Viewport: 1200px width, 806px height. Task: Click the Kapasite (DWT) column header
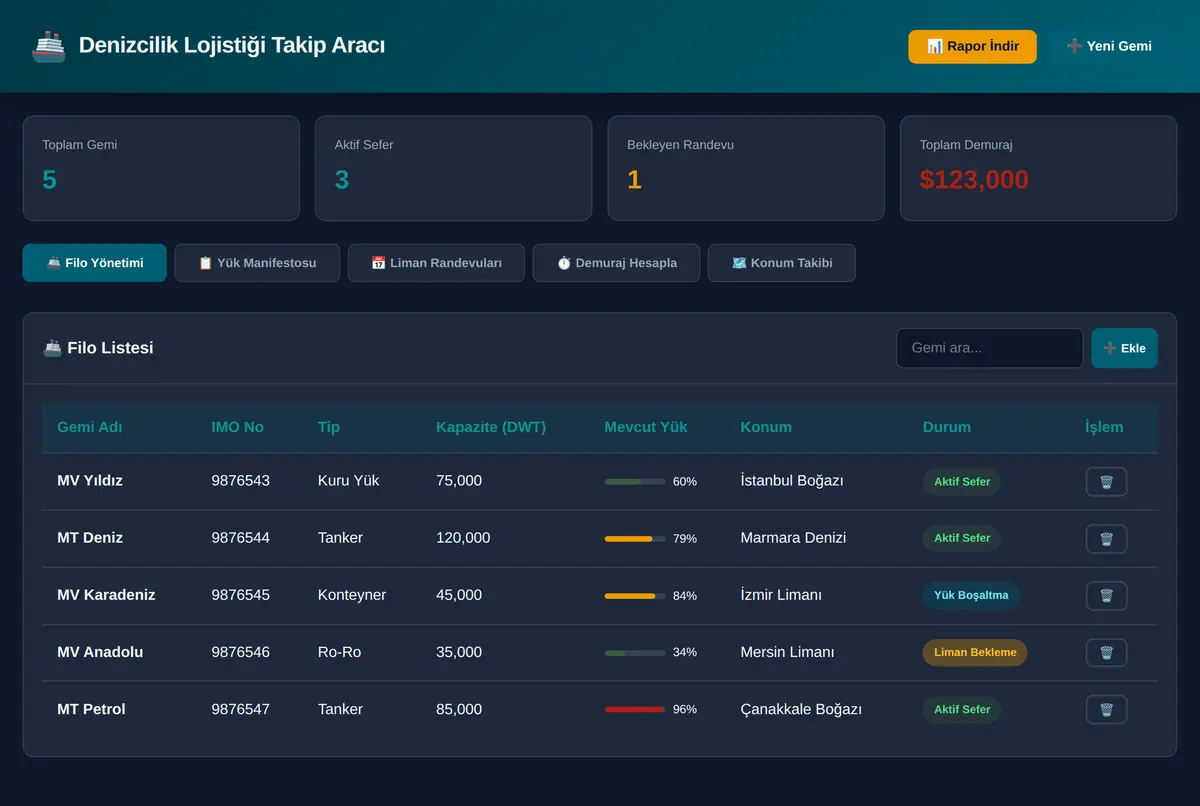click(491, 427)
